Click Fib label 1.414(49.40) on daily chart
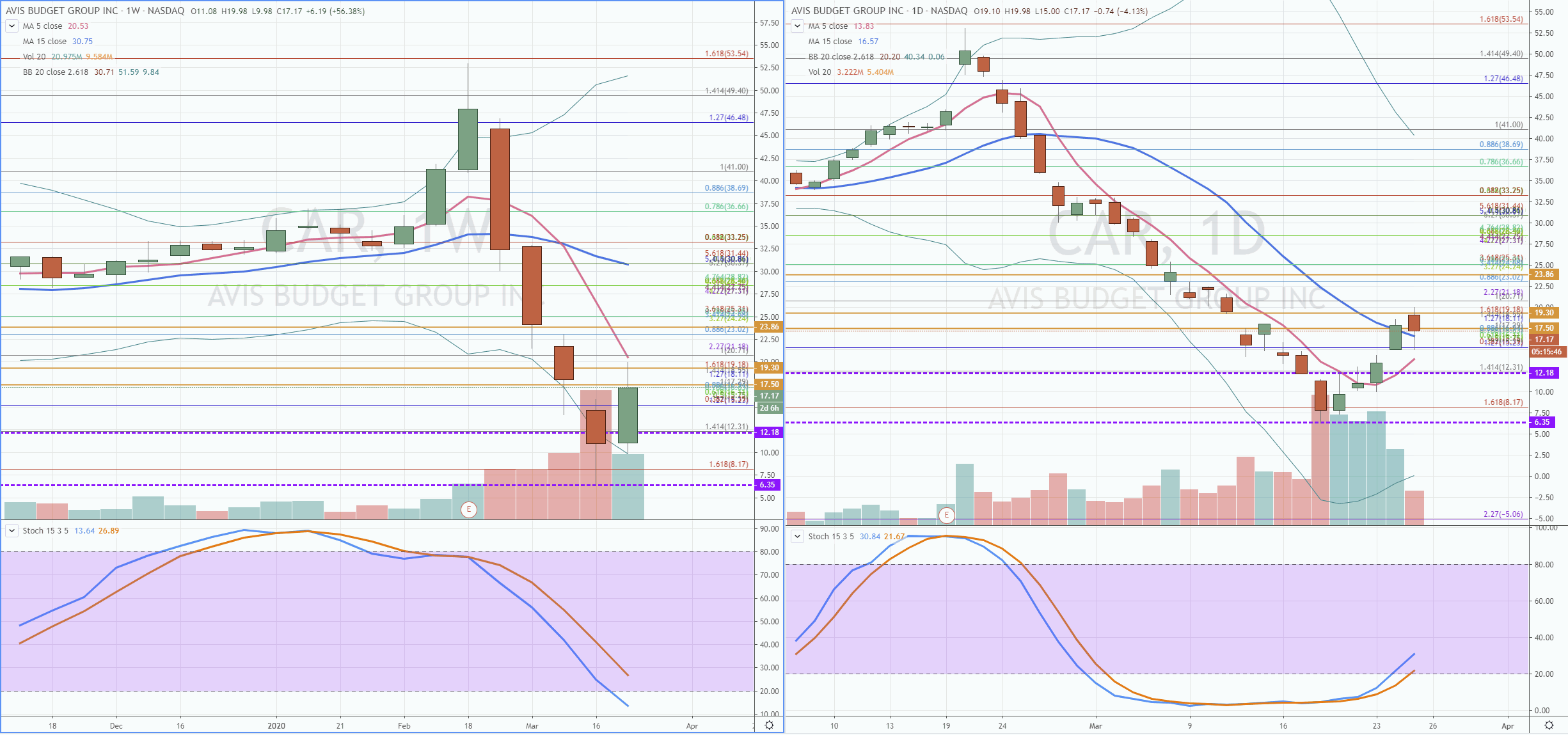The width and height of the screenshot is (1568, 735). 1501,54
